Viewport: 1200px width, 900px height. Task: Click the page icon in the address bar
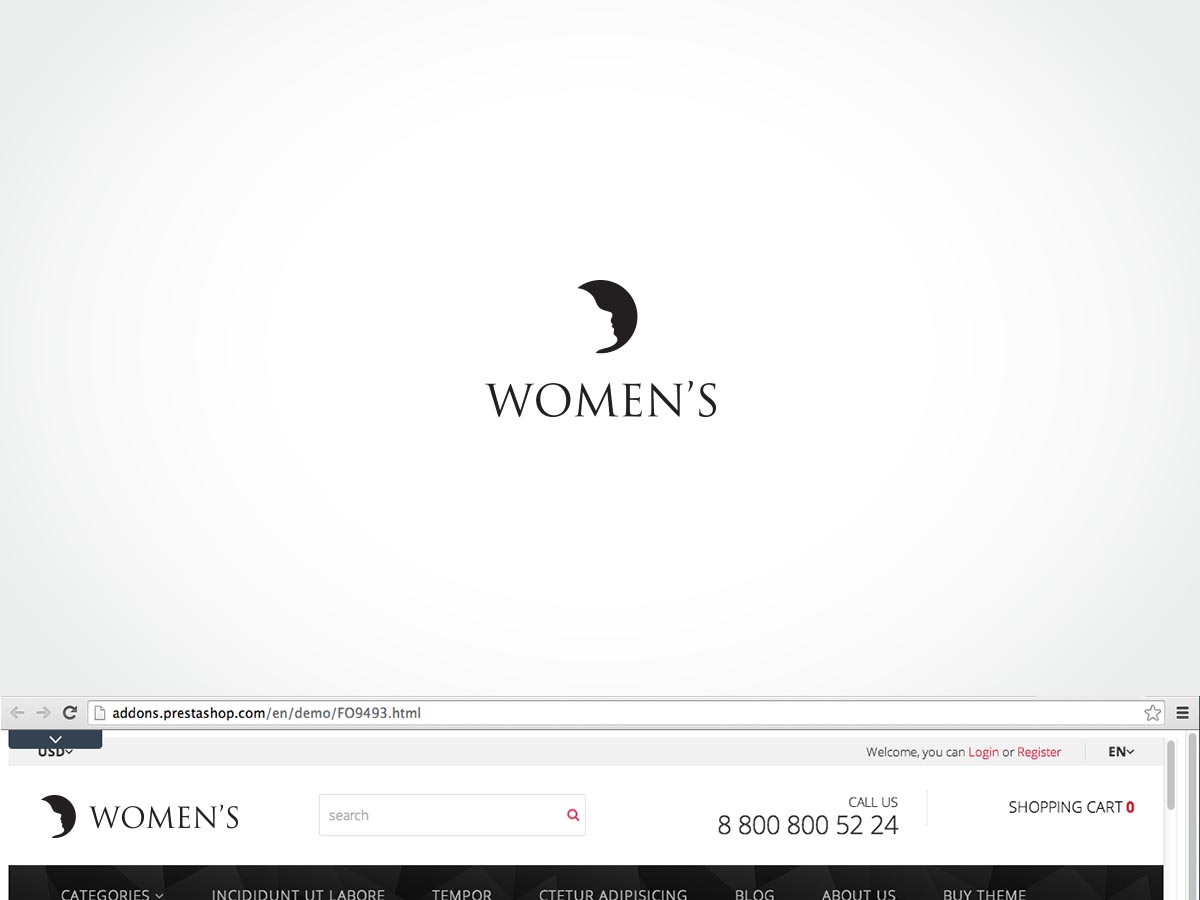click(x=100, y=713)
